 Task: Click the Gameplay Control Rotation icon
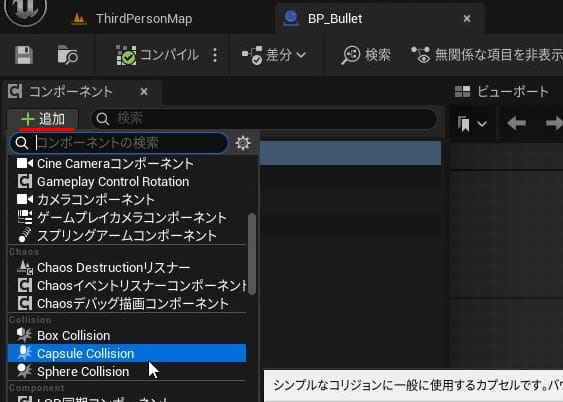pos(25,182)
